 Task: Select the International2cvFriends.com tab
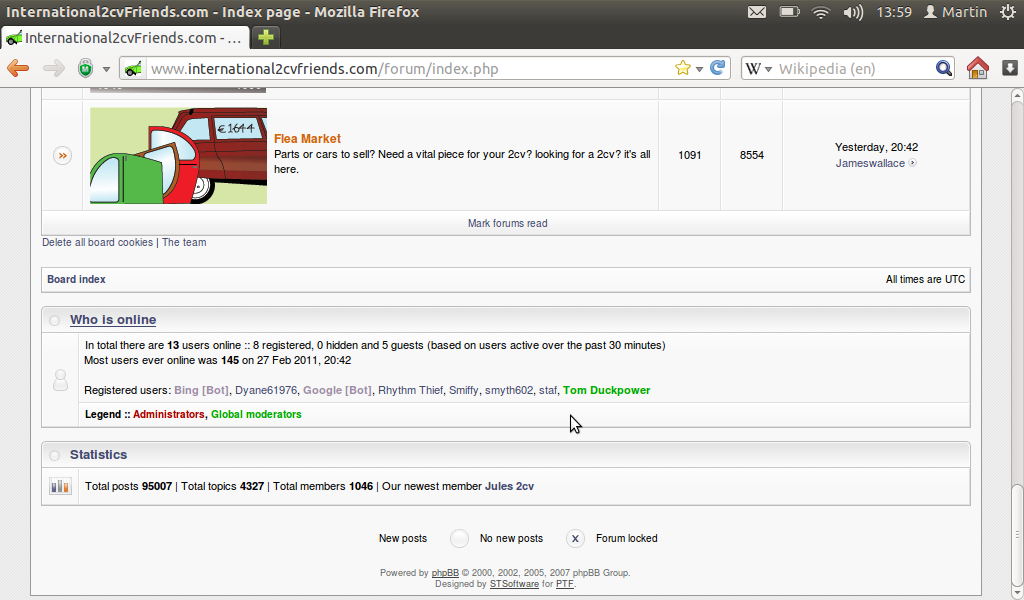tap(125, 38)
